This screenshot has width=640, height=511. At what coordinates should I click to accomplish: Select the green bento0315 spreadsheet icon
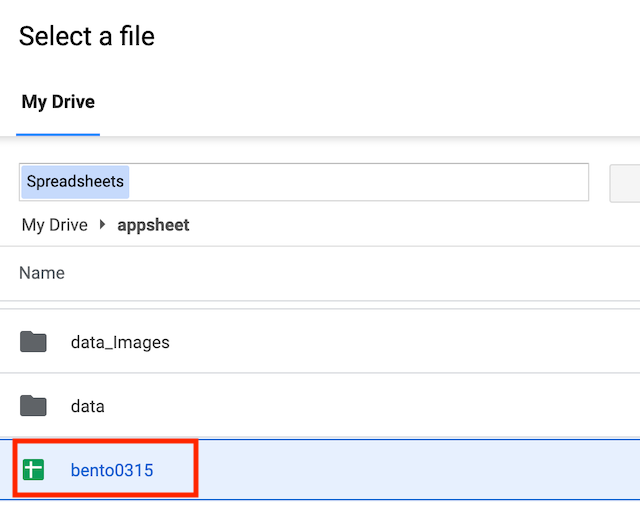33,470
